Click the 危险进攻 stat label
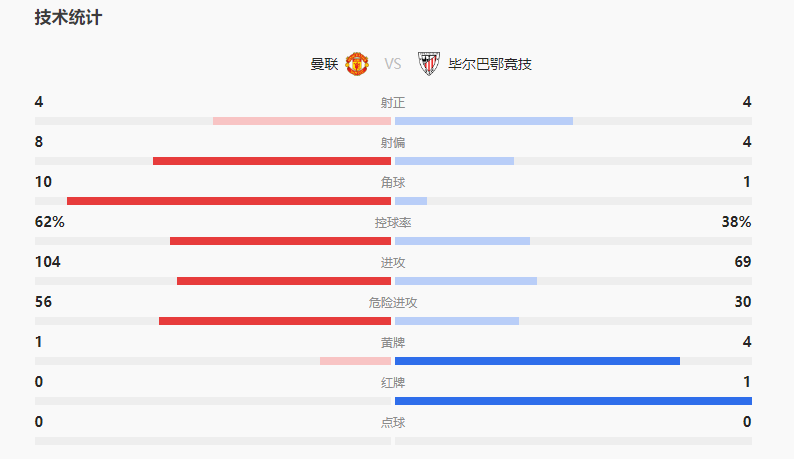This screenshot has width=794, height=459. [x=393, y=303]
